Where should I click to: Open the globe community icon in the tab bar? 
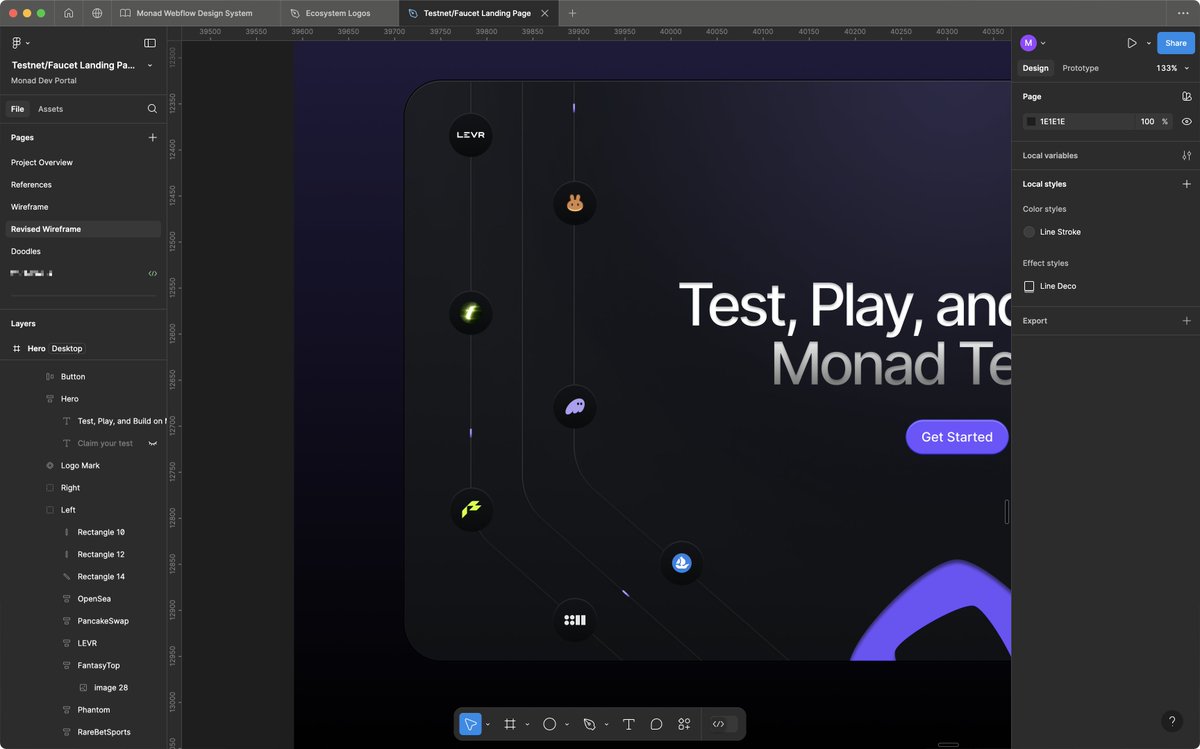[96, 13]
